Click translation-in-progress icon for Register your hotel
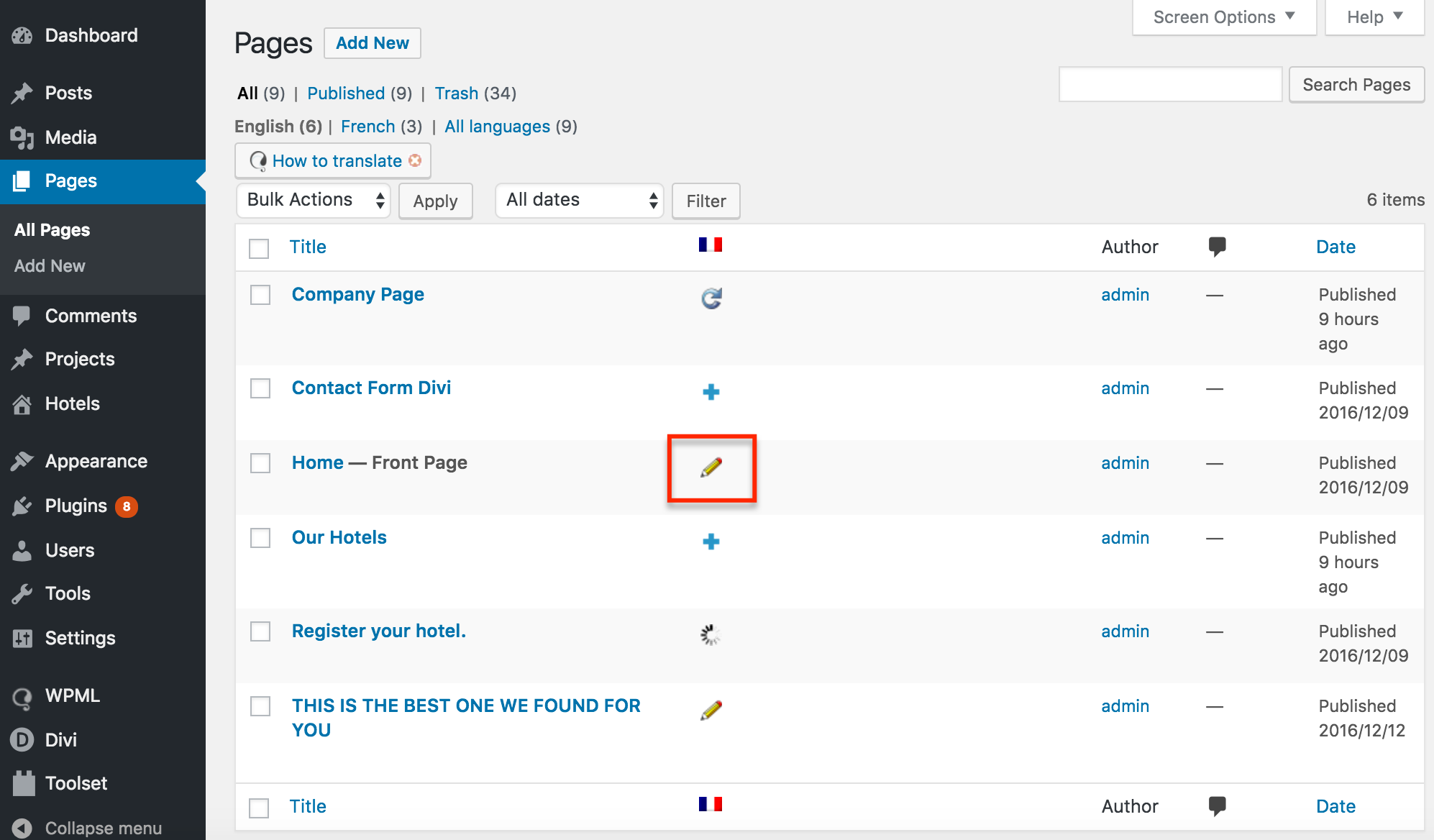The width and height of the screenshot is (1434, 840). click(x=711, y=634)
